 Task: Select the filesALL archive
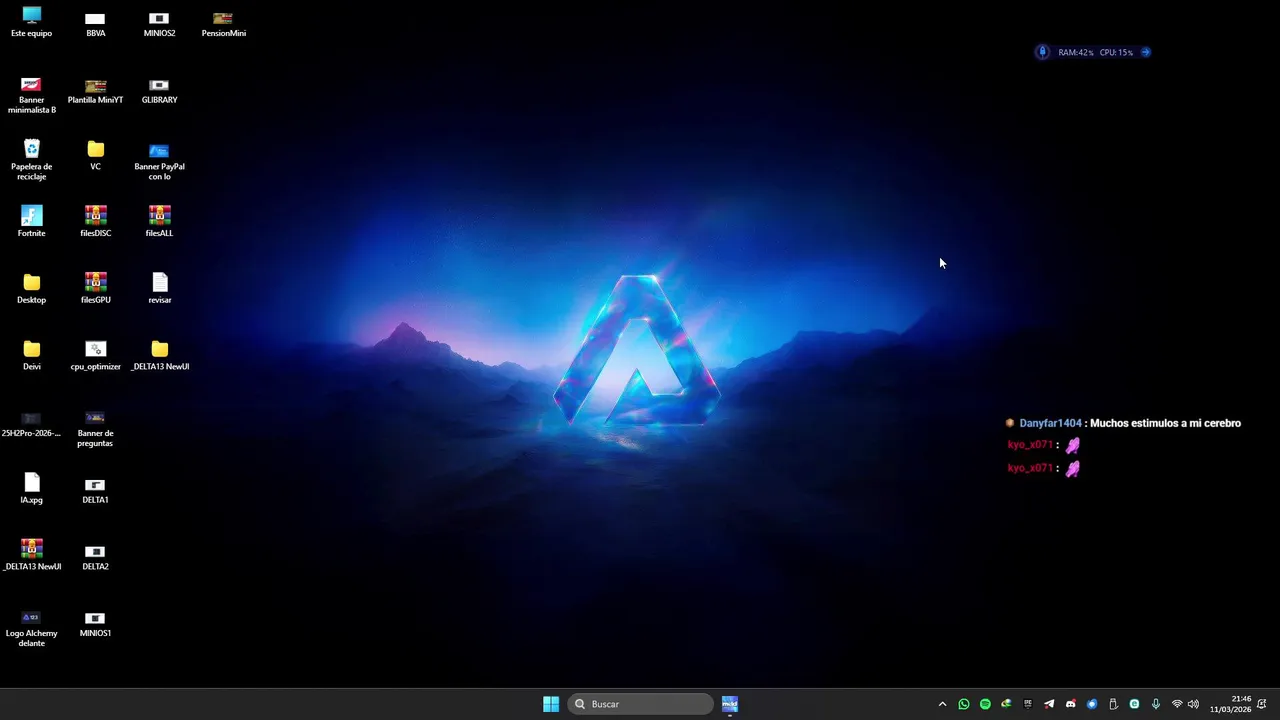(x=159, y=222)
